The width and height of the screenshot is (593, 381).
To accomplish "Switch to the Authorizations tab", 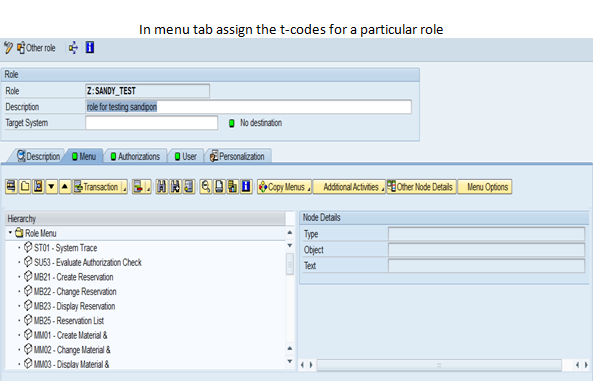I will pos(135,156).
